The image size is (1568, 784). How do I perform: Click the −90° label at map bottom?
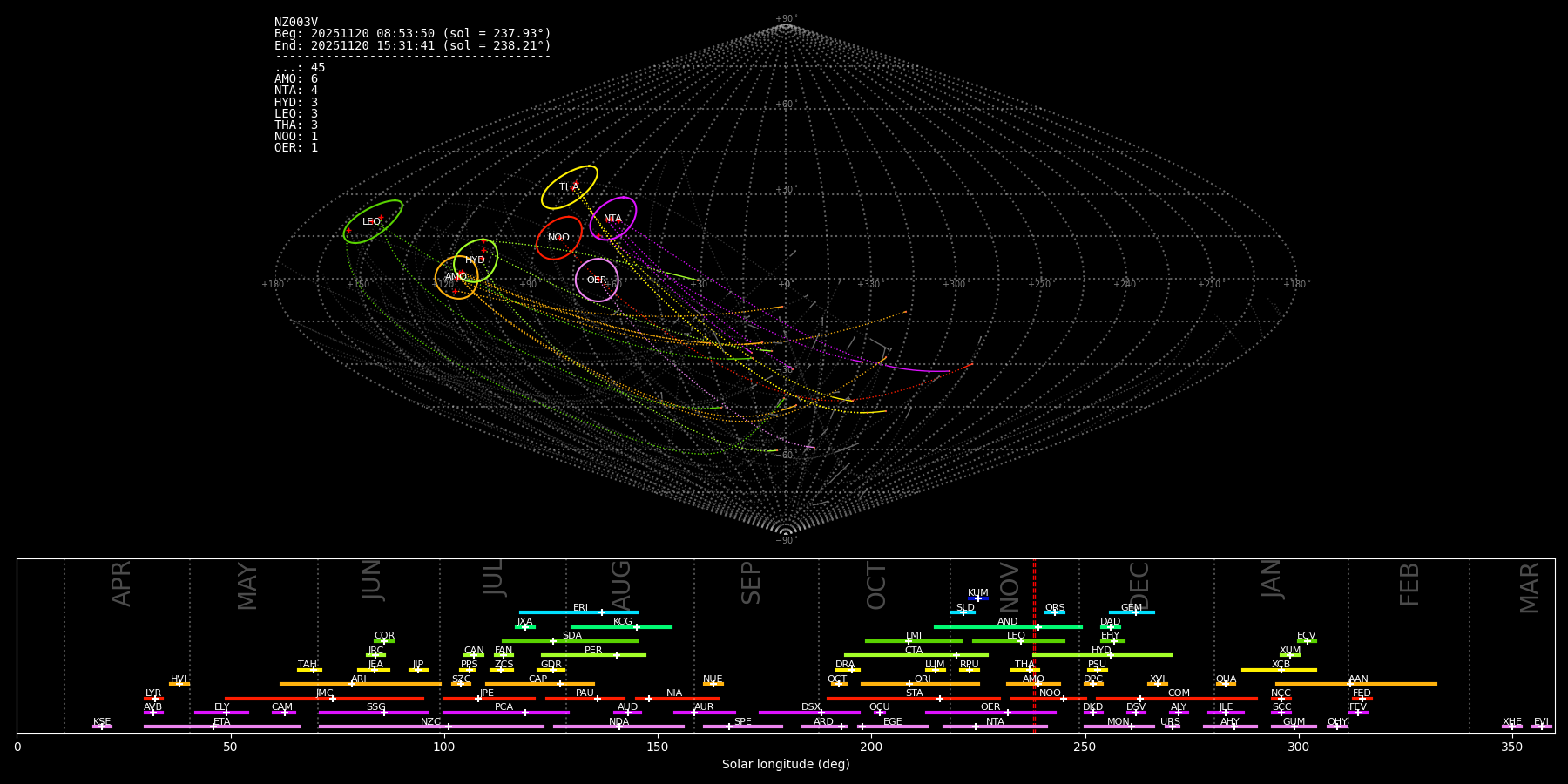tap(786, 541)
